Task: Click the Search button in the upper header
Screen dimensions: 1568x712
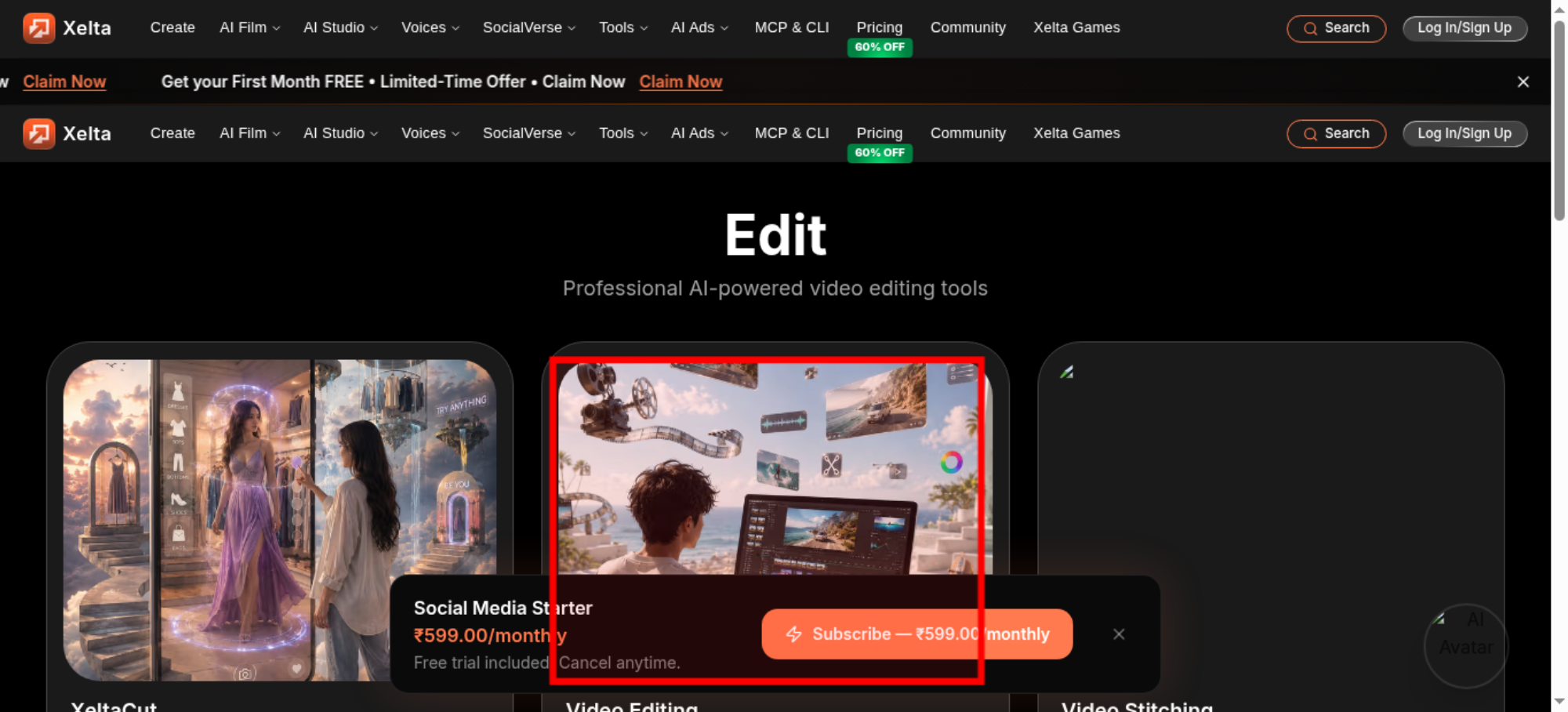Action: coord(1336,28)
